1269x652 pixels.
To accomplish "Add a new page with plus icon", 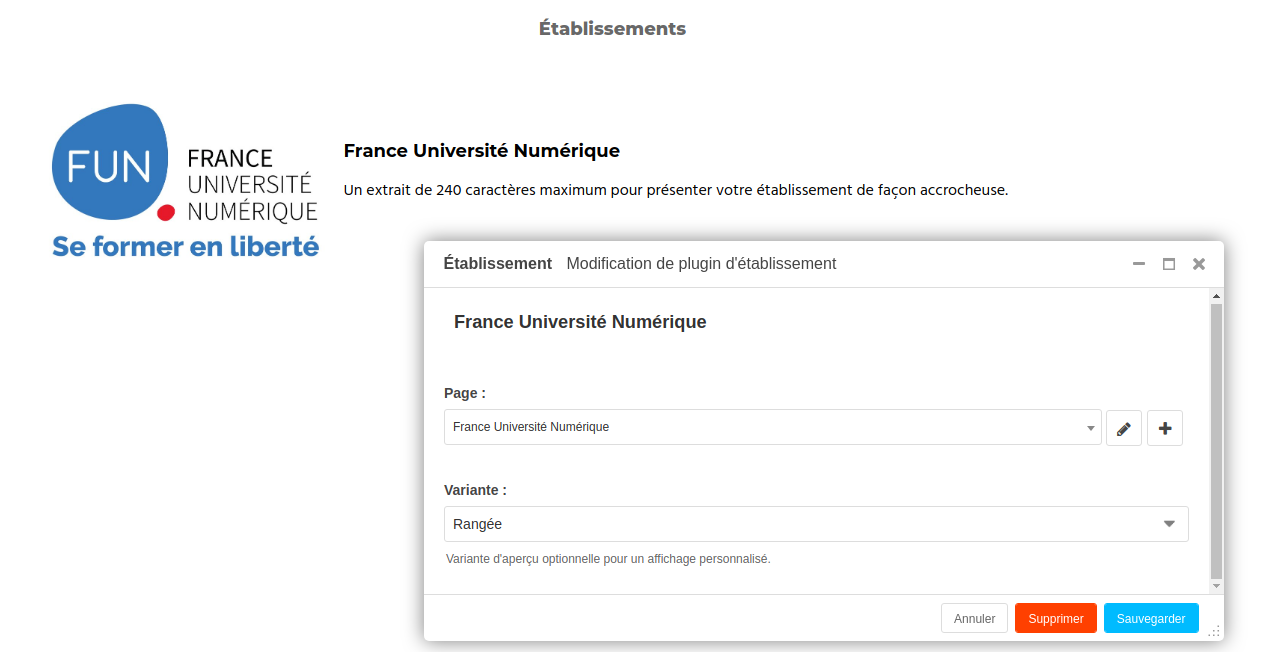I will (x=1165, y=428).
